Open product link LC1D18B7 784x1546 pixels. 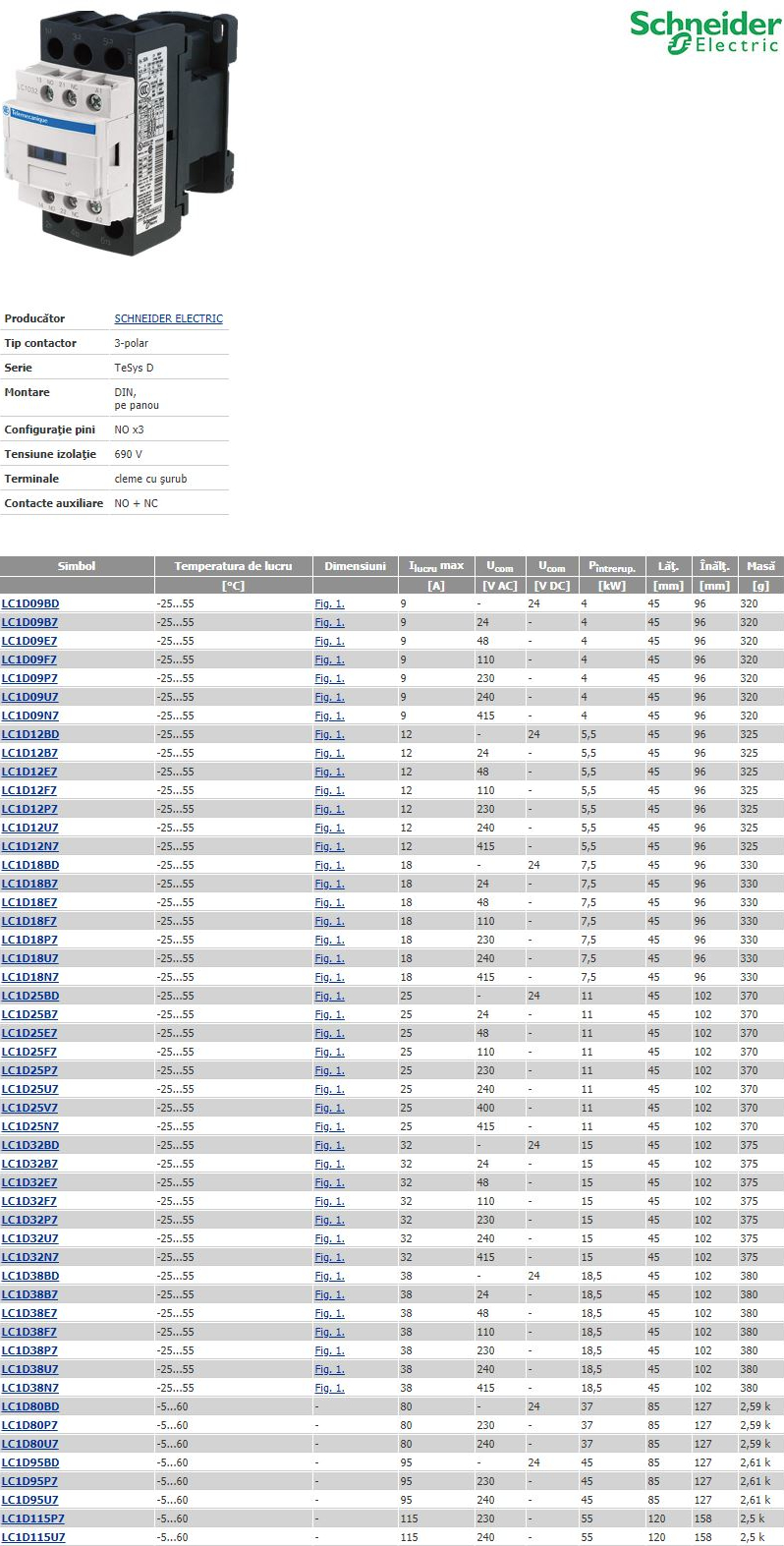[29, 884]
